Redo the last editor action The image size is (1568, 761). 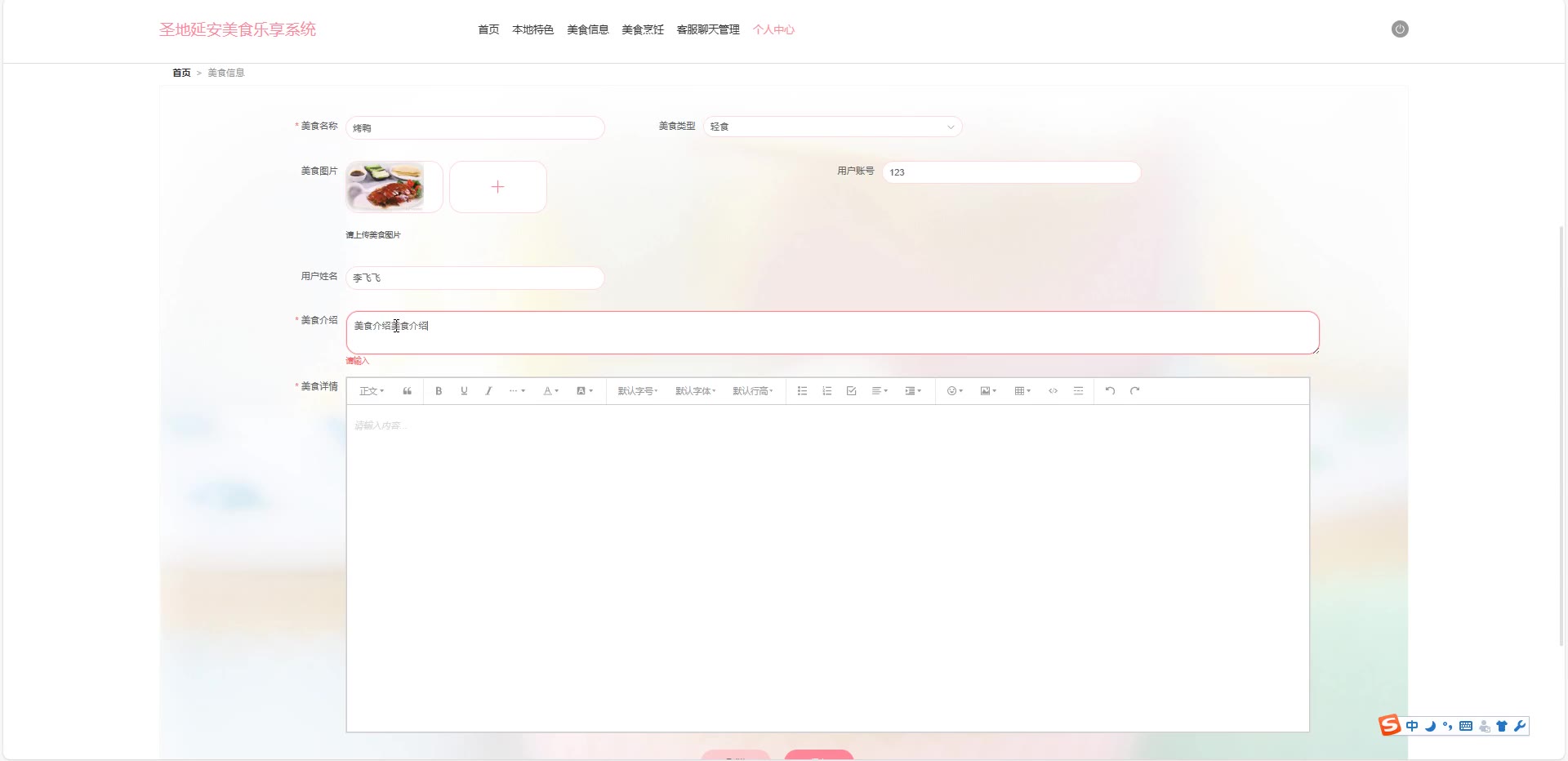coord(1134,391)
